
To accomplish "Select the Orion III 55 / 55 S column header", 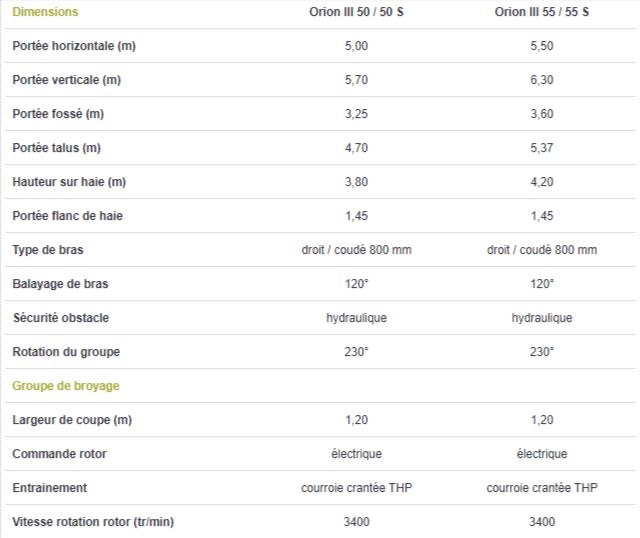I will [542, 12].
